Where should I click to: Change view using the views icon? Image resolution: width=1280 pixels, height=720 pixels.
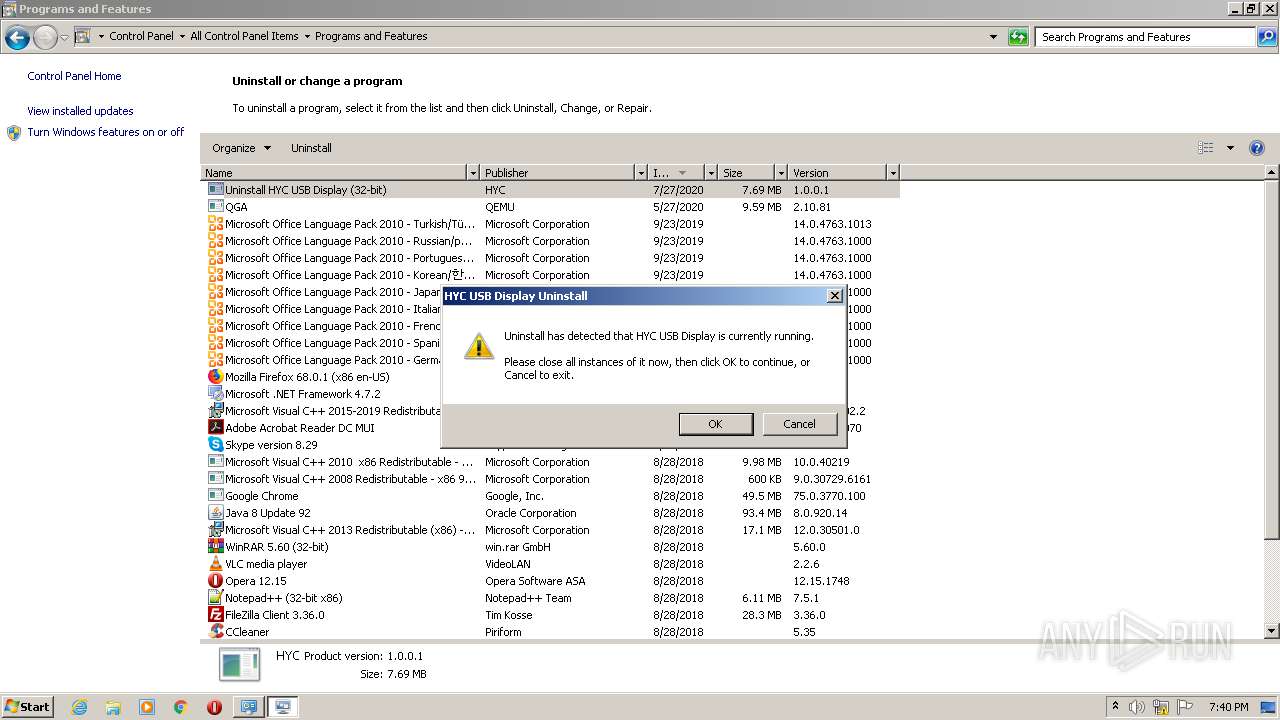pos(1206,148)
